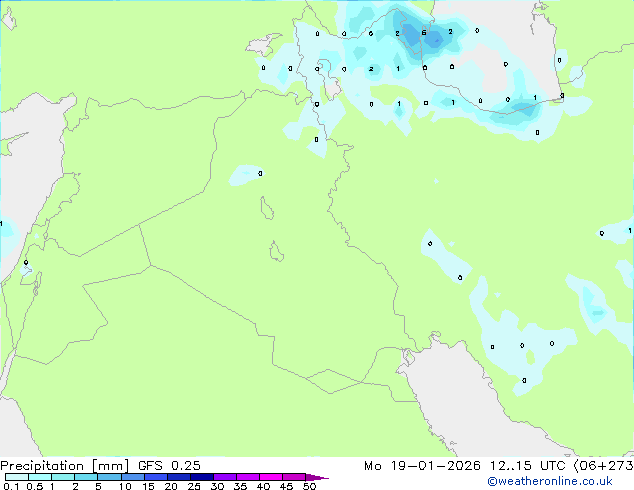634x490 pixels.
Task: Click the '25' legend scale label
Action: tap(194, 486)
